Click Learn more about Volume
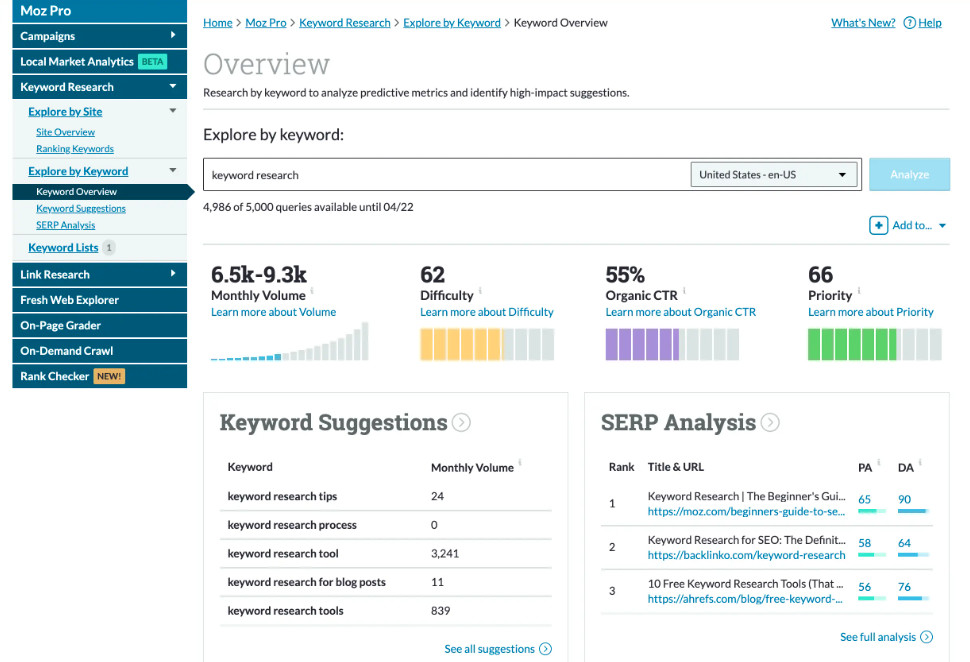The image size is (970, 662). pos(273,312)
